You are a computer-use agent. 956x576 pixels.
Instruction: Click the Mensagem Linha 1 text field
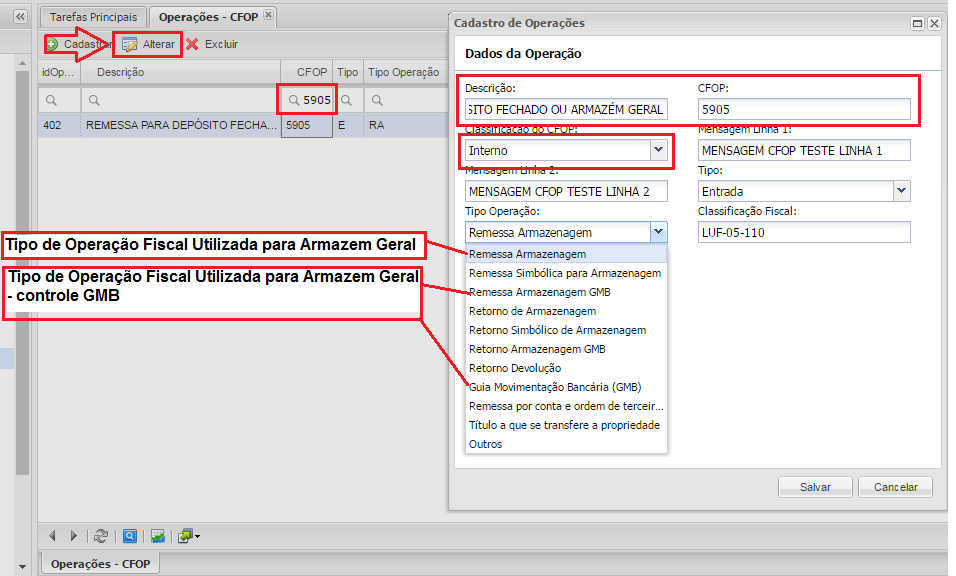click(x=804, y=151)
